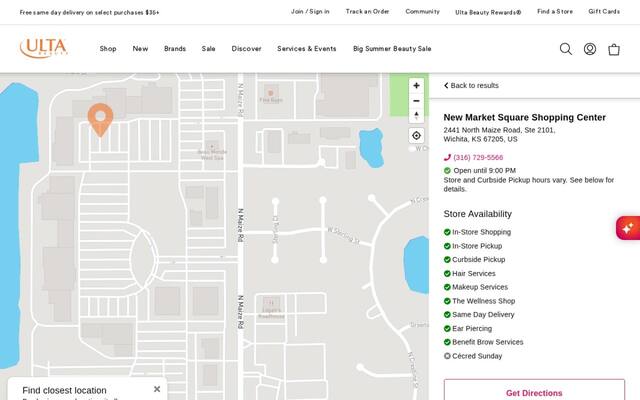
Task: Open the Services & Events menu
Action: (x=307, y=49)
